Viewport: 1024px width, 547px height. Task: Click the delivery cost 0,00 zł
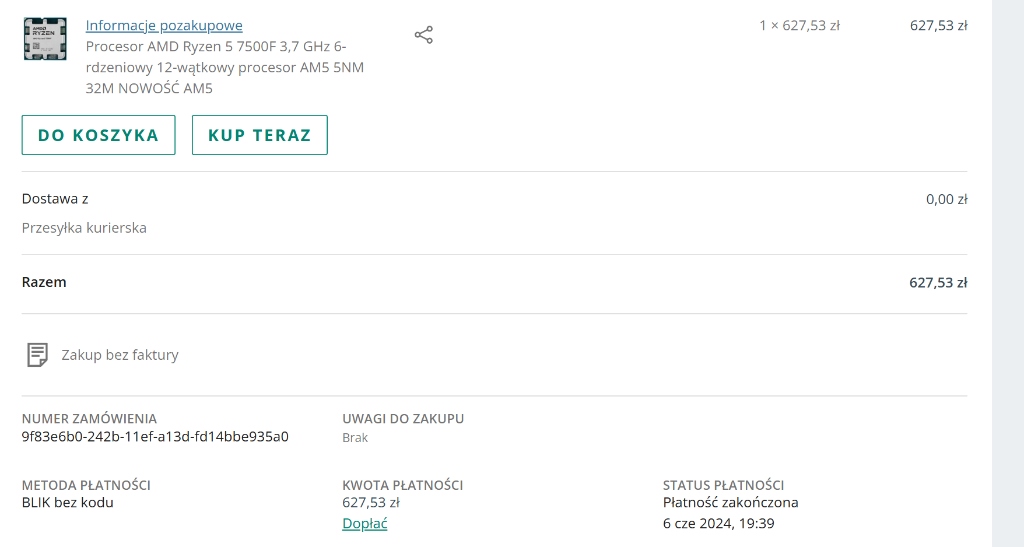[x=946, y=199]
